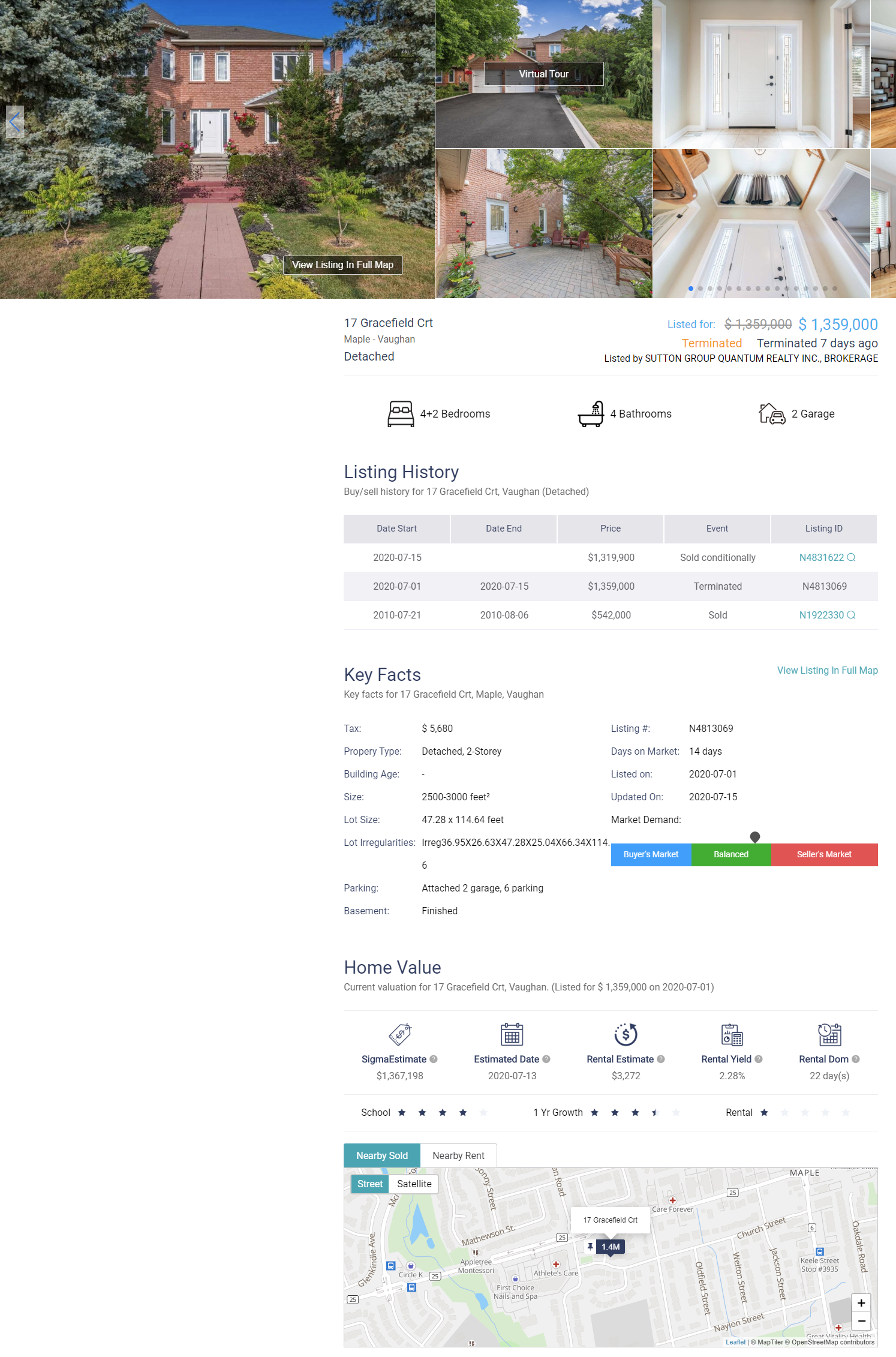This screenshot has height=1357, width=896.
Task: Open the white front door interior photo
Action: 761,74
